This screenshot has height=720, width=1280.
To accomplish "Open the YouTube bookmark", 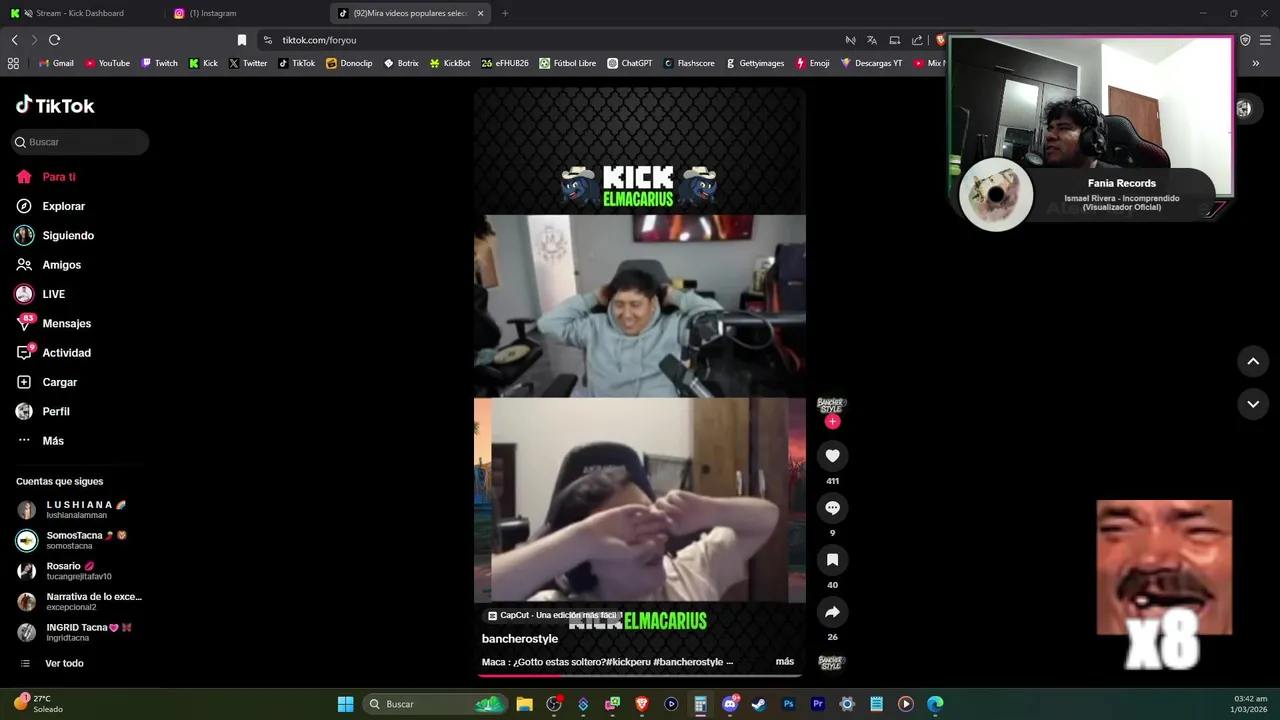I will pyautogui.click(x=107, y=63).
